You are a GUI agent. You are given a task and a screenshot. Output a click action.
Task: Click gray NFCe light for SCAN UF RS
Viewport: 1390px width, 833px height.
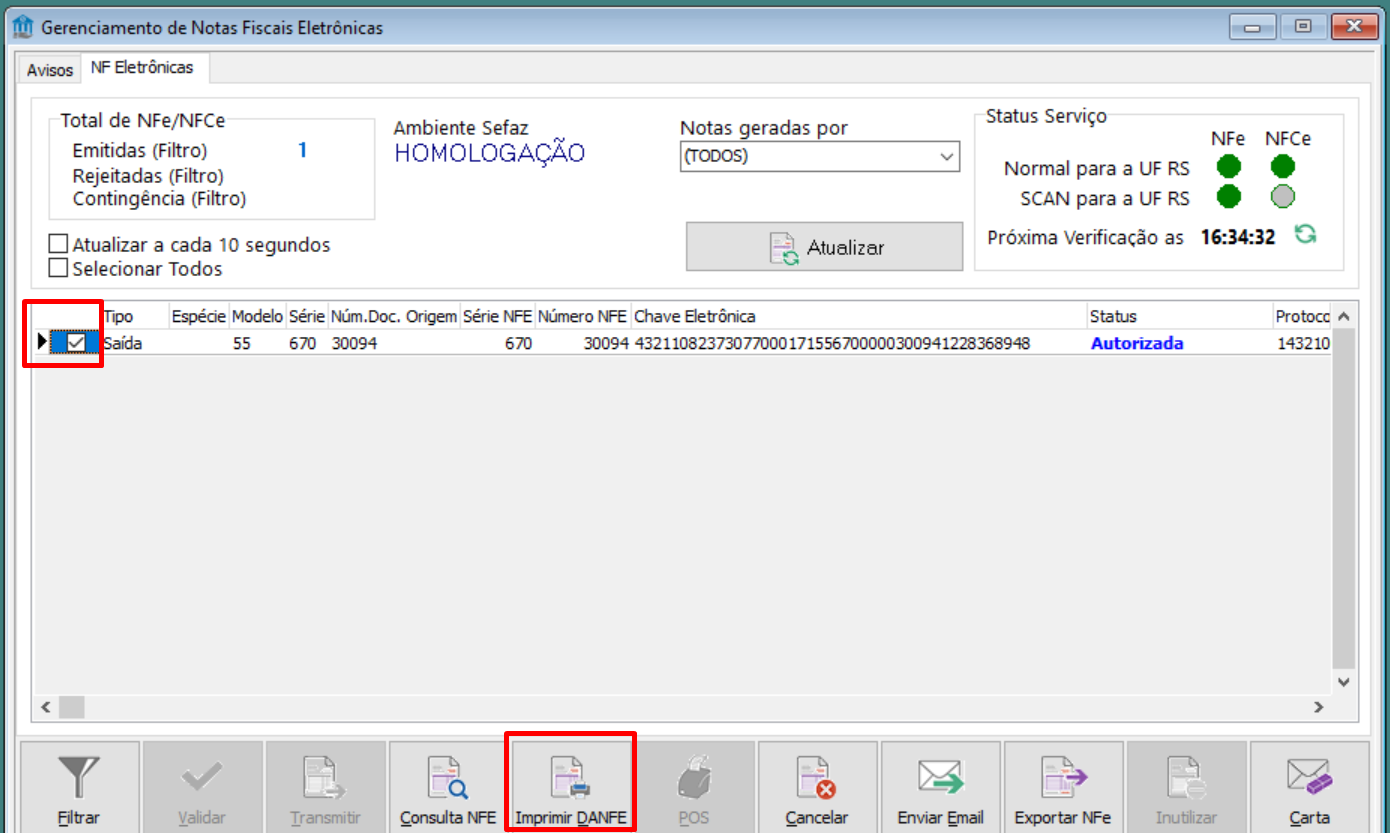tap(1283, 196)
